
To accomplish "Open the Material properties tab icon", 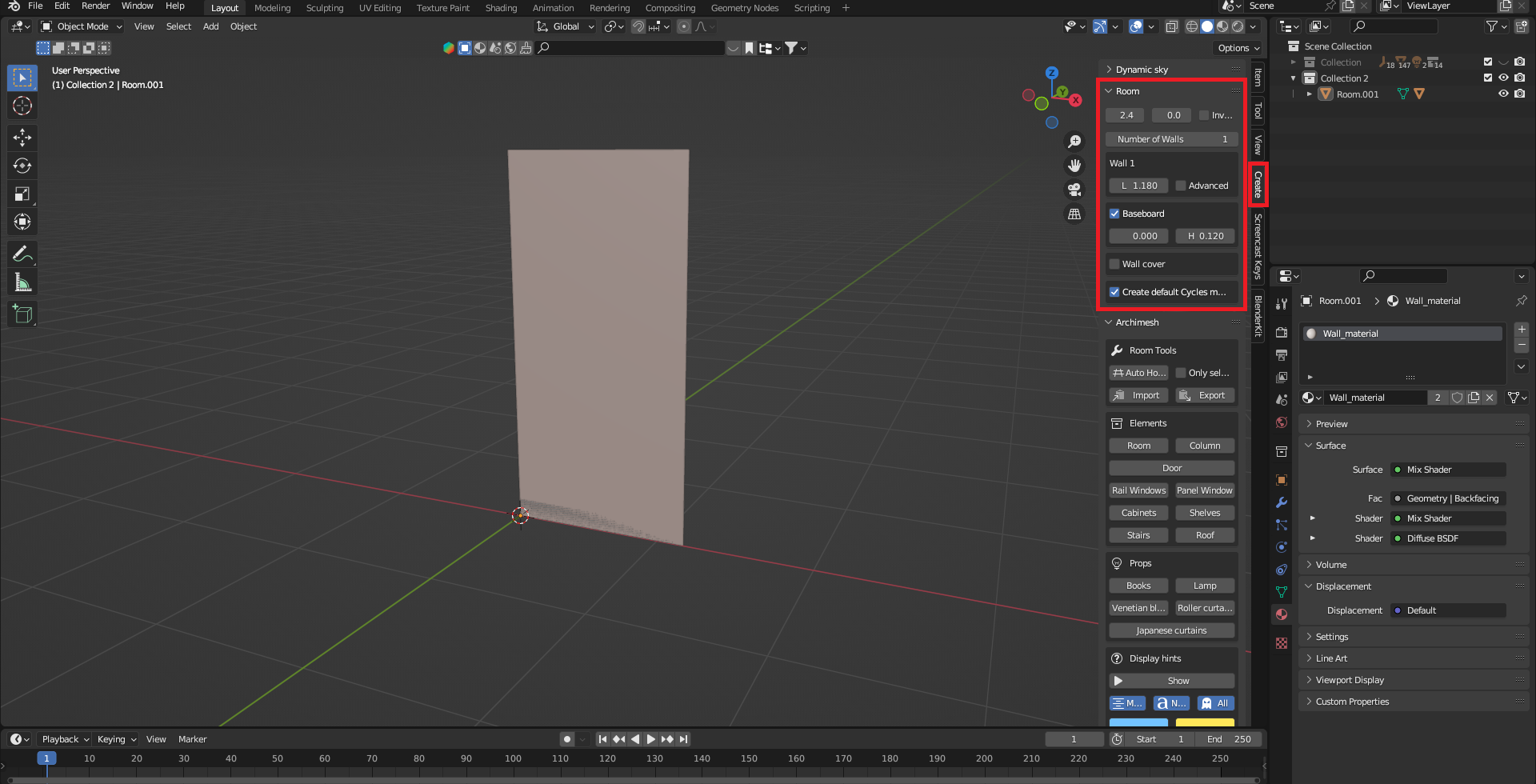I will 1282,614.
